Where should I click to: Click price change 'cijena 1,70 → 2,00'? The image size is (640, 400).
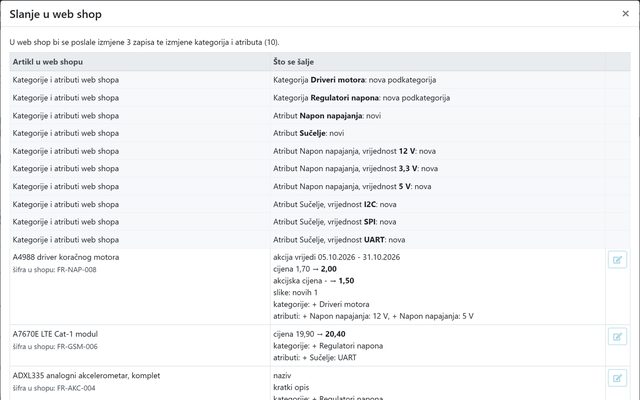tap(304, 269)
